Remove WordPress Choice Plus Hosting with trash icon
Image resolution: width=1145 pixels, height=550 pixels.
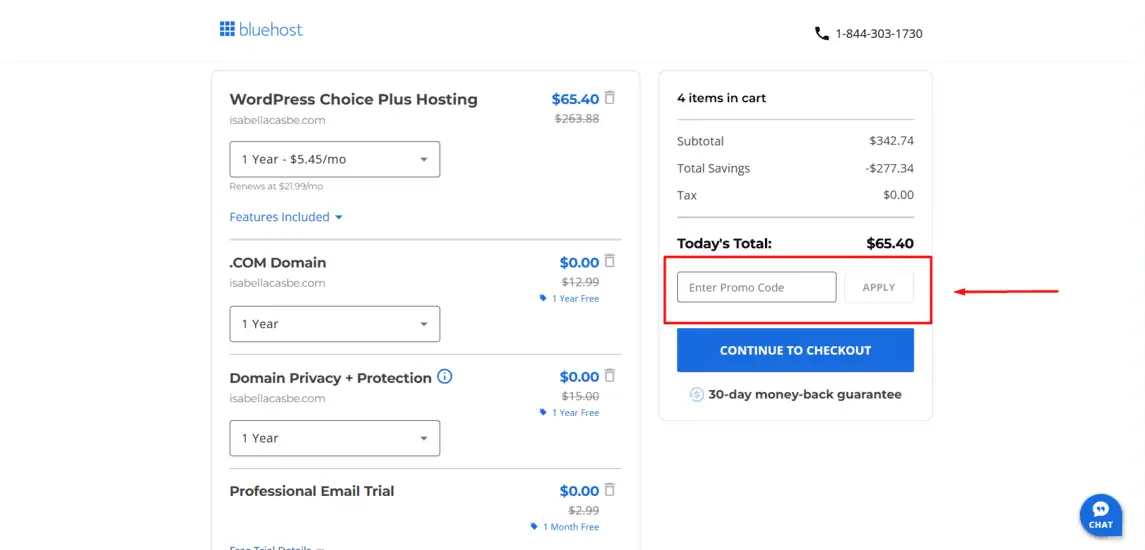610,97
